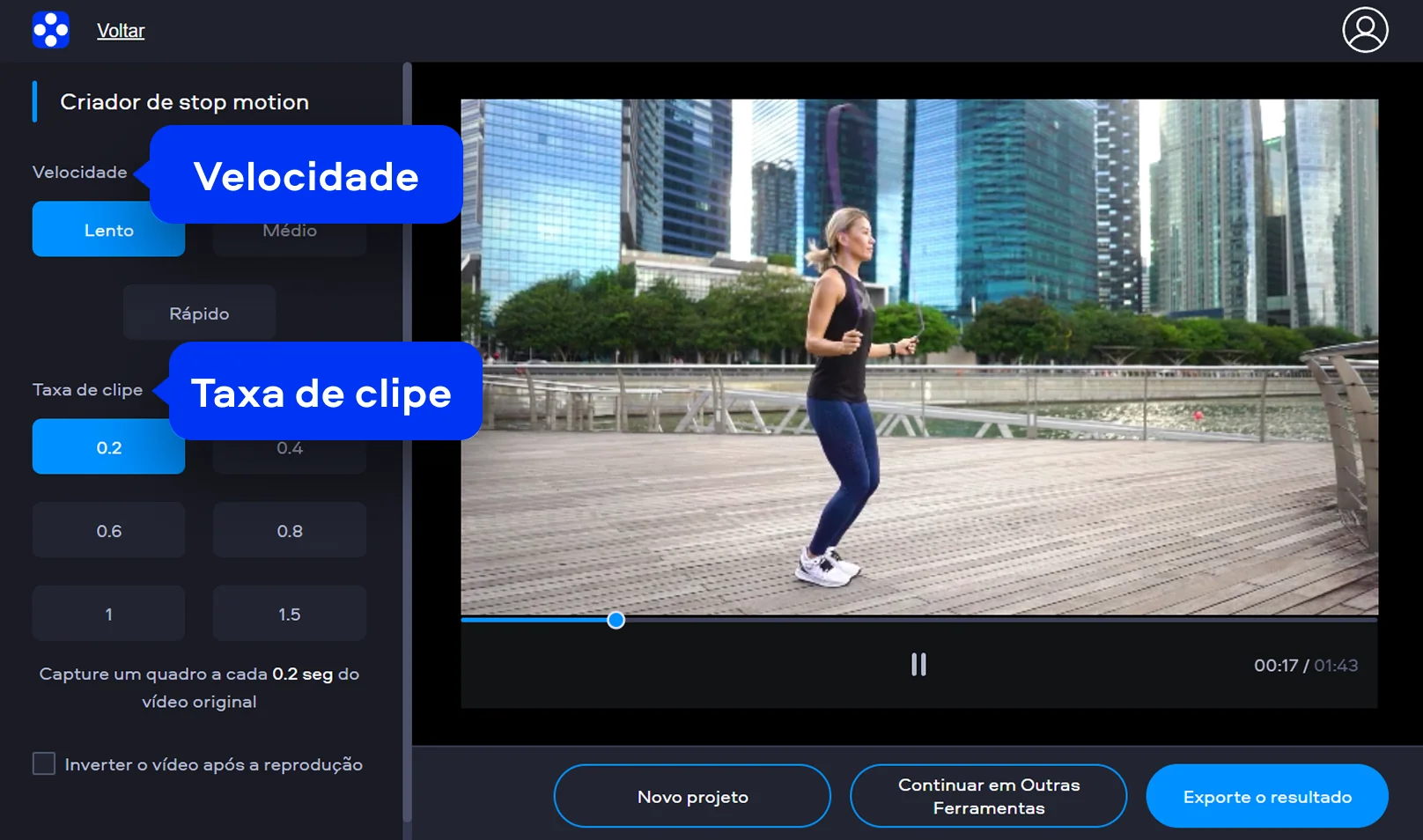This screenshot has width=1423, height=840.
Task: Click the Capture um quadro a cada description
Action: (x=199, y=688)
